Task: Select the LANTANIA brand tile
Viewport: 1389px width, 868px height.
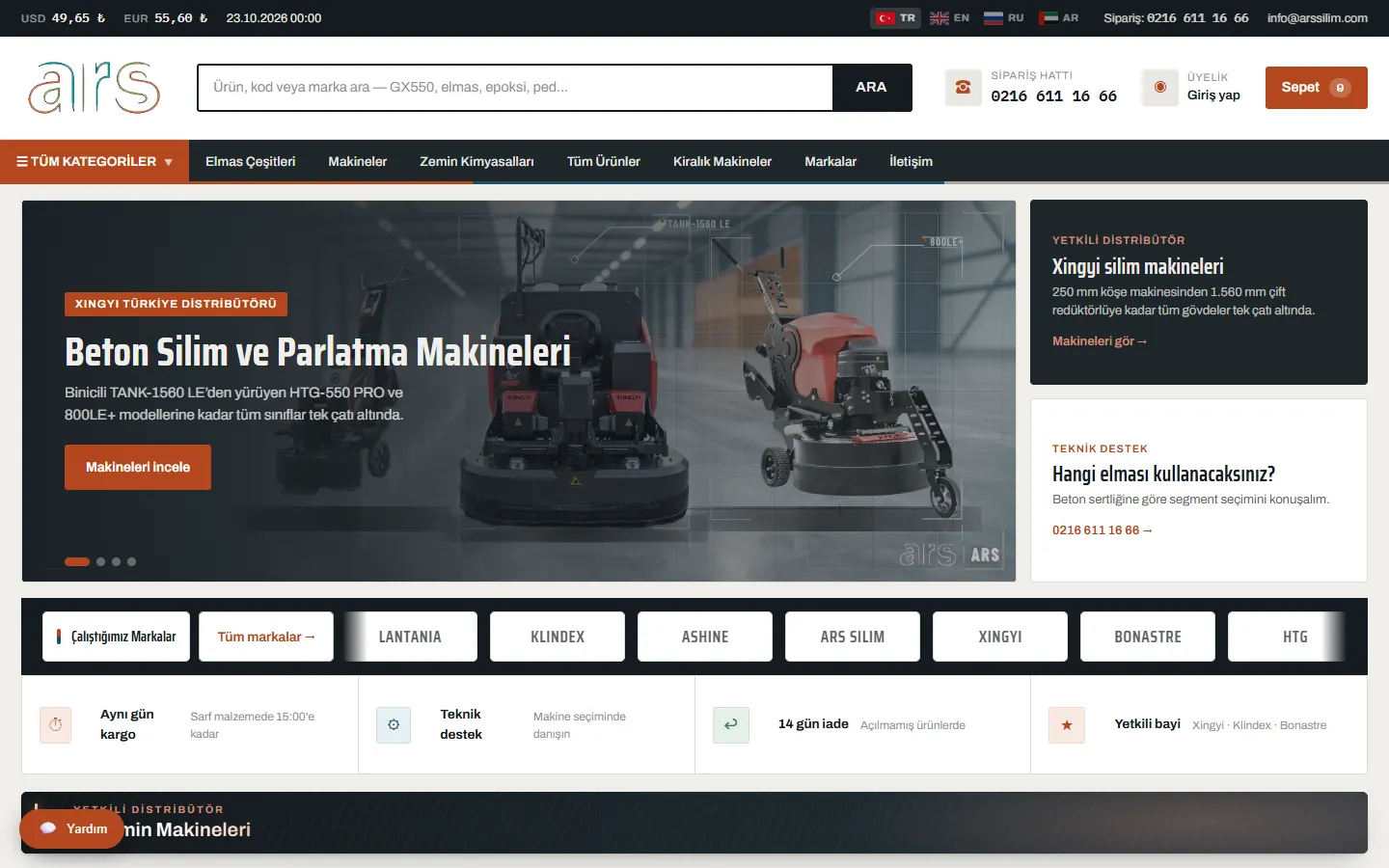Action: (410, 637)
